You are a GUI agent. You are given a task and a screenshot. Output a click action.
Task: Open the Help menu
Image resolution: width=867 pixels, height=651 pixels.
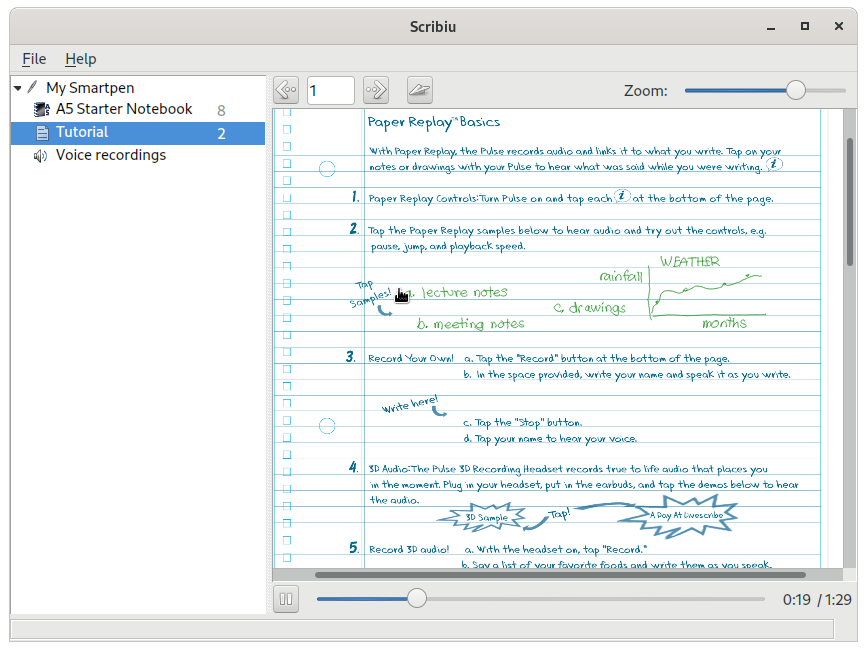click(x=81, y=59)
